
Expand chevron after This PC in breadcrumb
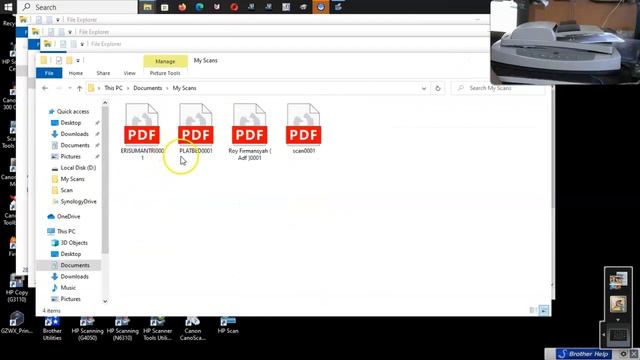128,88
